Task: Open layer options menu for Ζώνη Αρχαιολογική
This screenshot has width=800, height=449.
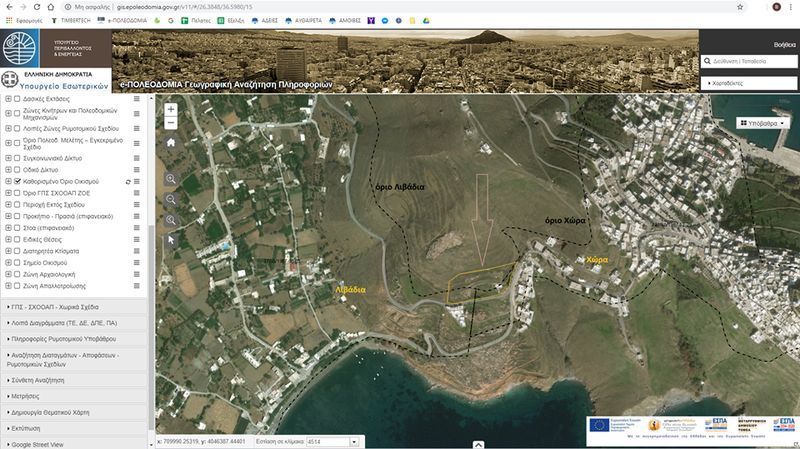Action: 136,274
